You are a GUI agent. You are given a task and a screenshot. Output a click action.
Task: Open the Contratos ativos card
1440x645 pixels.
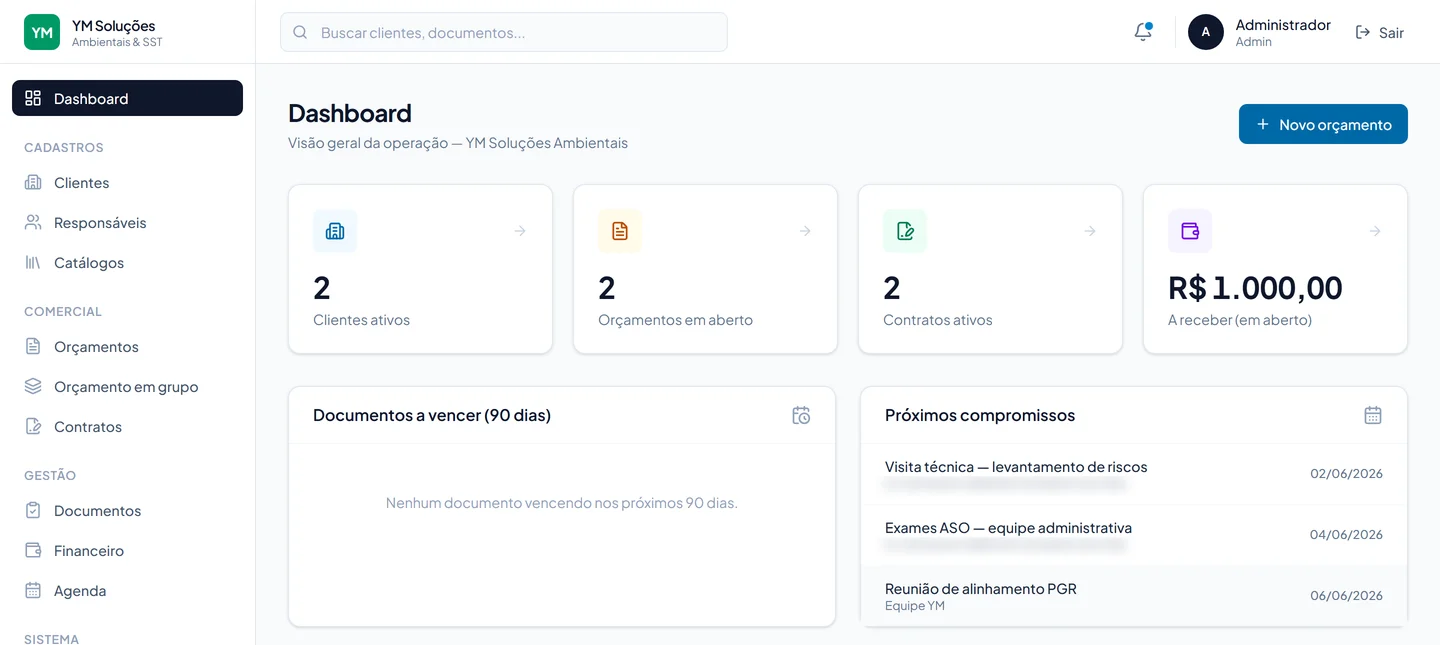tap(990, 269)
